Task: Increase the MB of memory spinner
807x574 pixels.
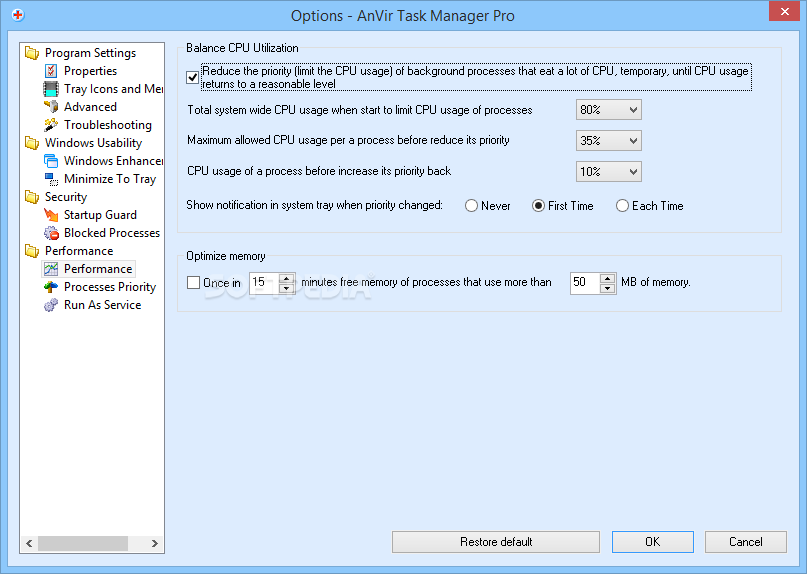Action: point(608,278)
